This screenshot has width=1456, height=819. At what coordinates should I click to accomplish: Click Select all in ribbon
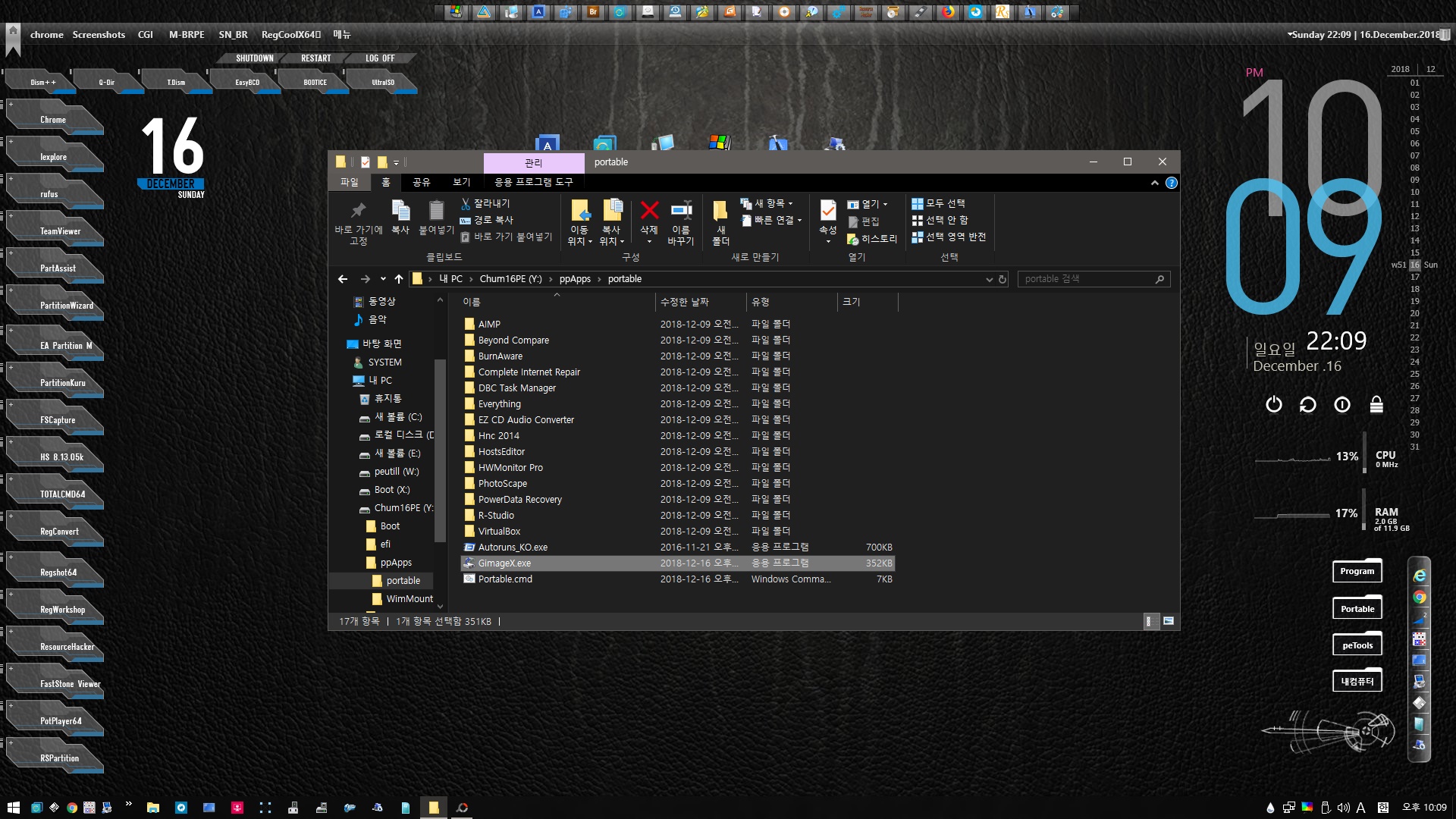(938, 203)
